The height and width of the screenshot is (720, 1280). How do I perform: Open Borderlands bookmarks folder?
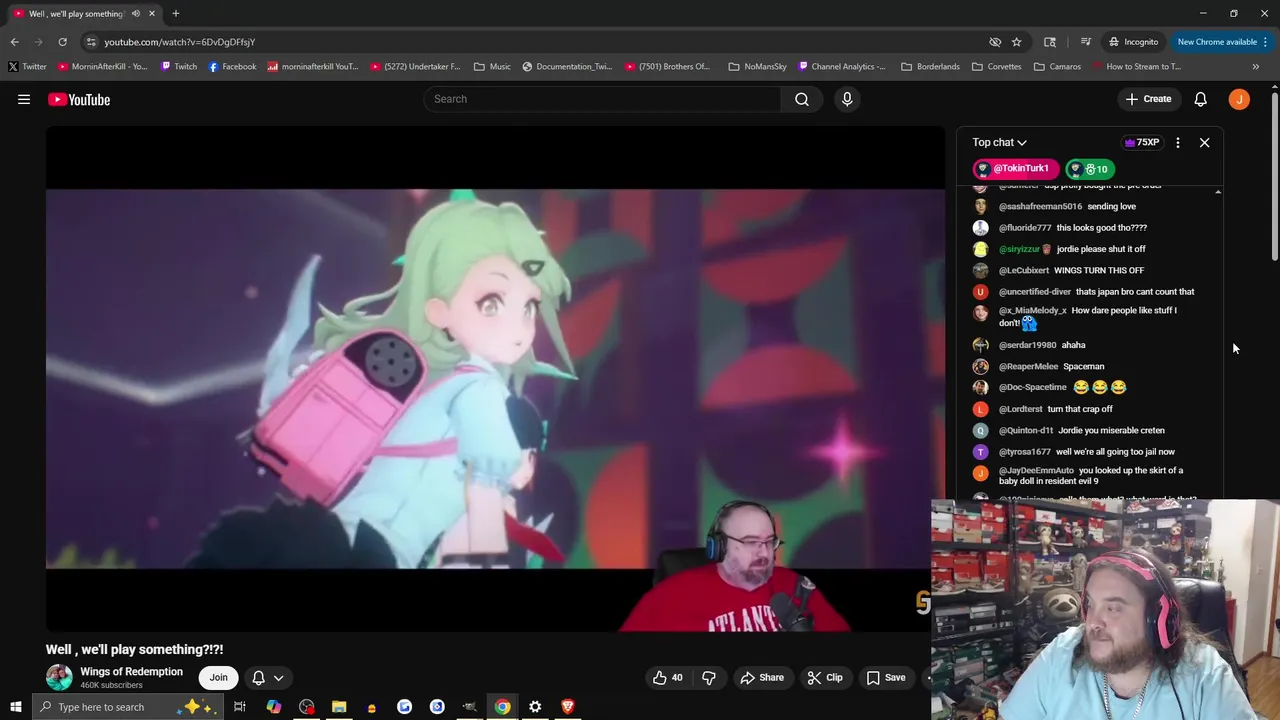(x=930, y=67)
